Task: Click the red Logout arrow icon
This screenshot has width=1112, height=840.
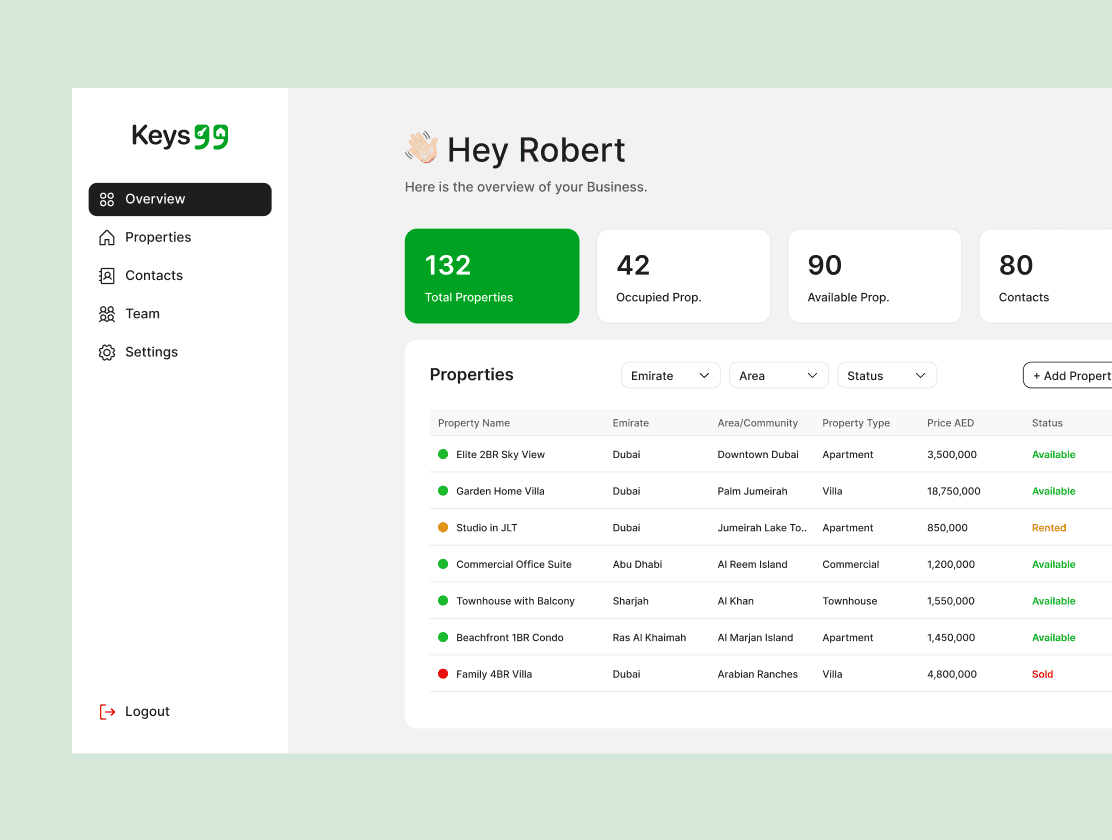Action: click(x=107, y=712)
